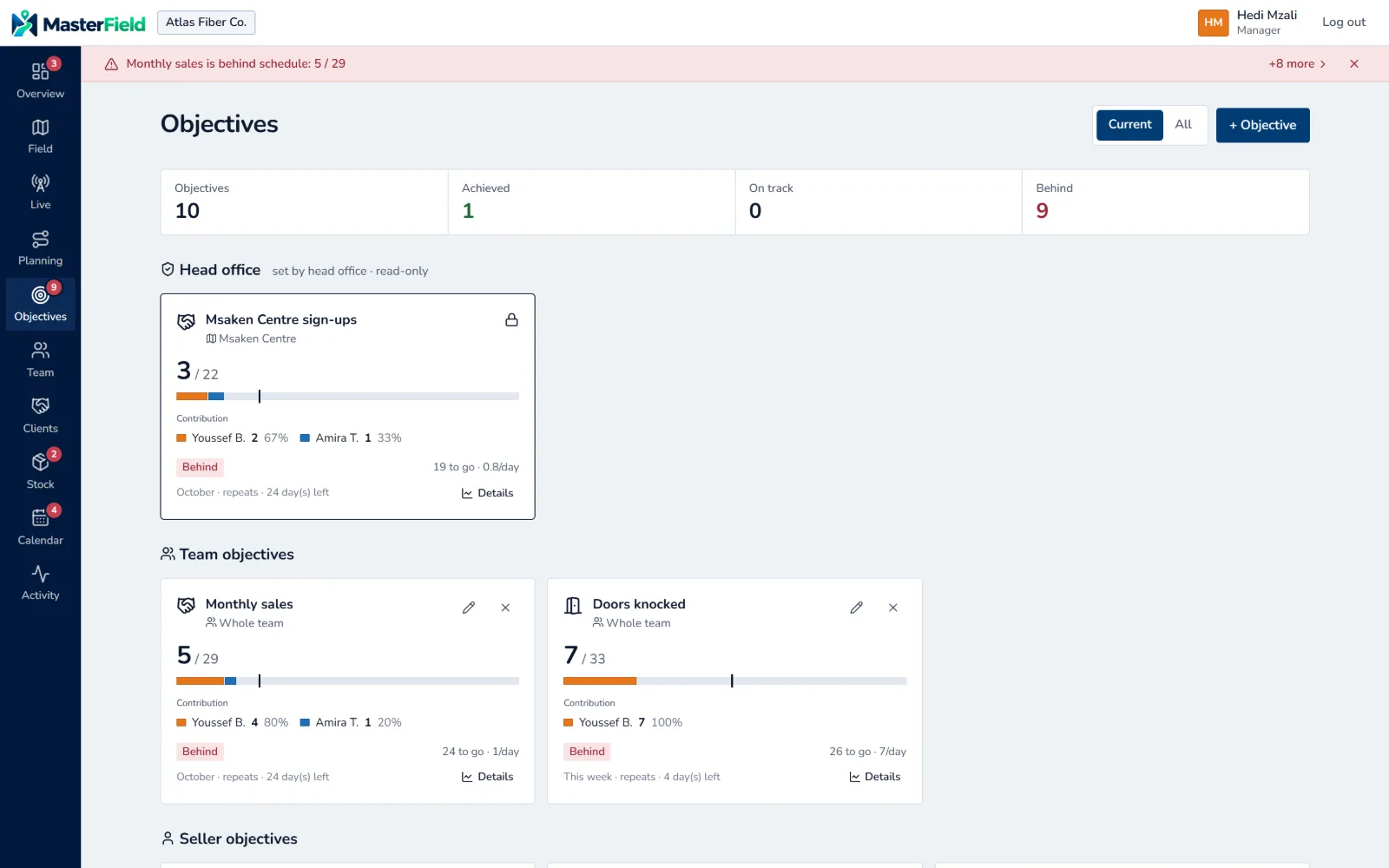
Task: Switch to the Current objectives filter
Action: (x=1129, y=125)
